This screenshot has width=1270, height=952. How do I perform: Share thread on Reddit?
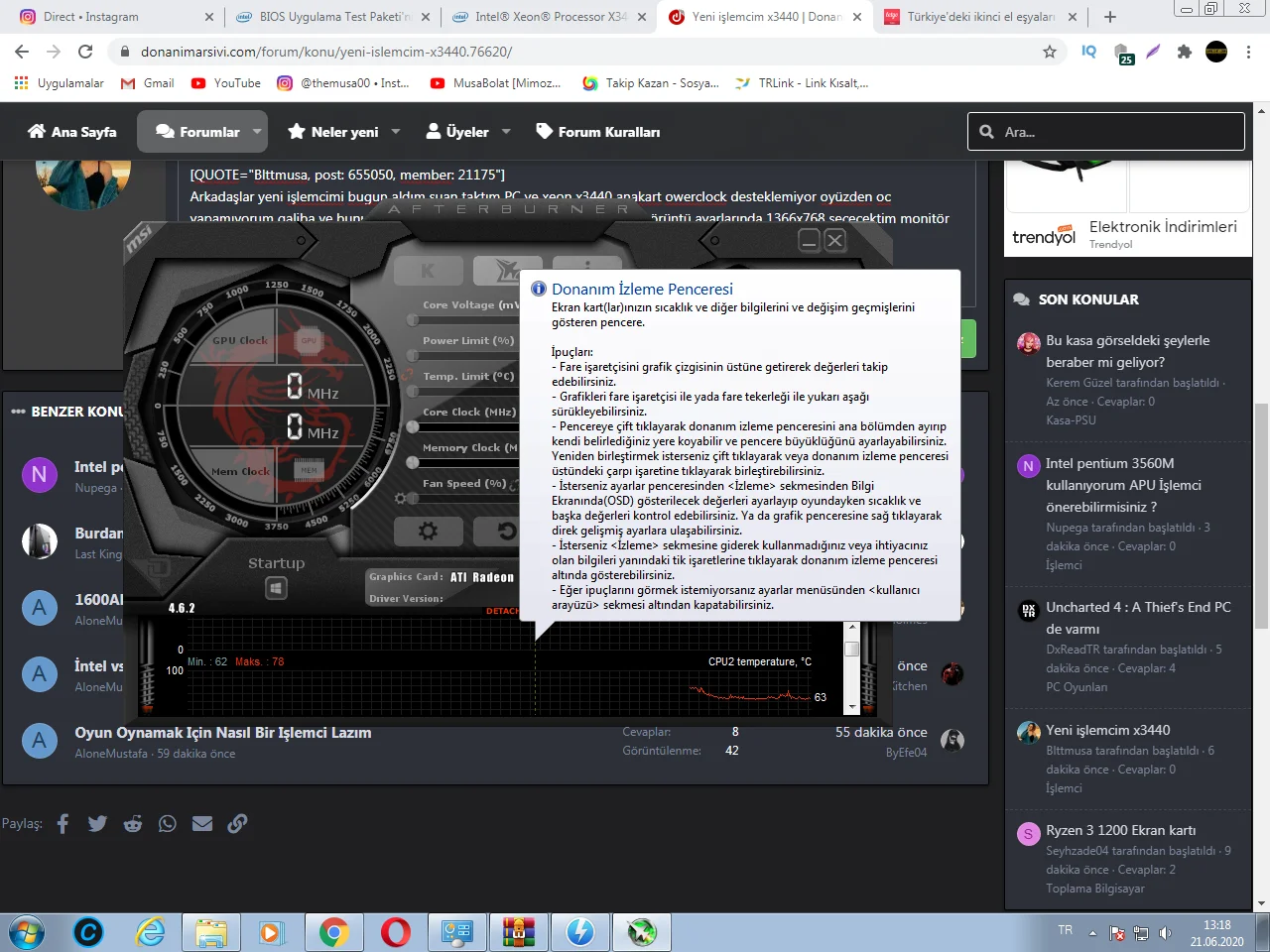[133, 823]
